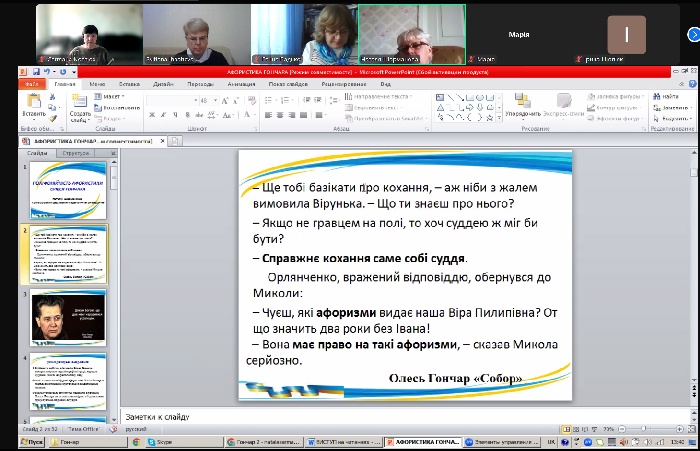Click the Пуск start button
Viewport: 700px width, 451px height.
pos(30,441)
